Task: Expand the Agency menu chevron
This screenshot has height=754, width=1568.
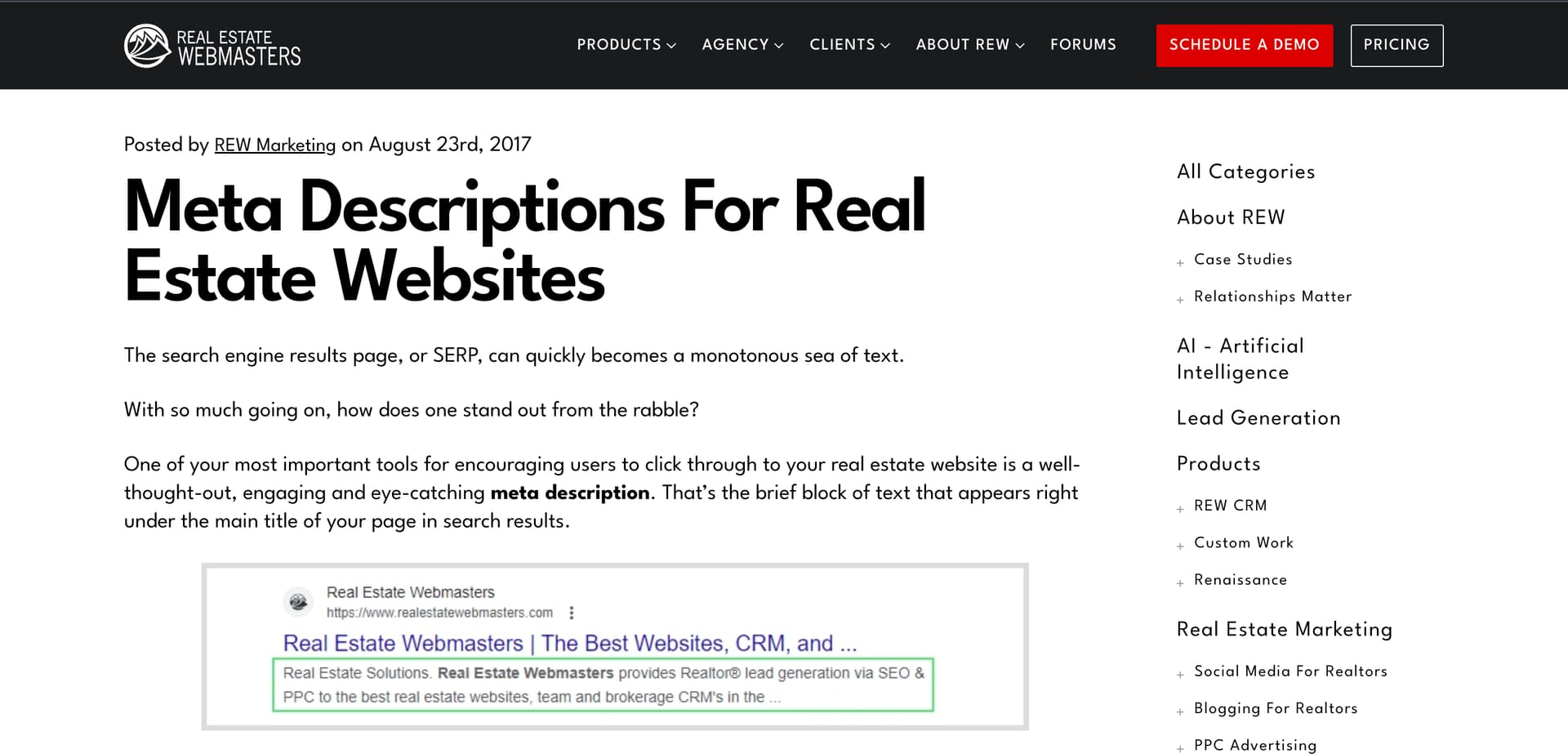Action: pyautogui.click(x=778, y=46)
